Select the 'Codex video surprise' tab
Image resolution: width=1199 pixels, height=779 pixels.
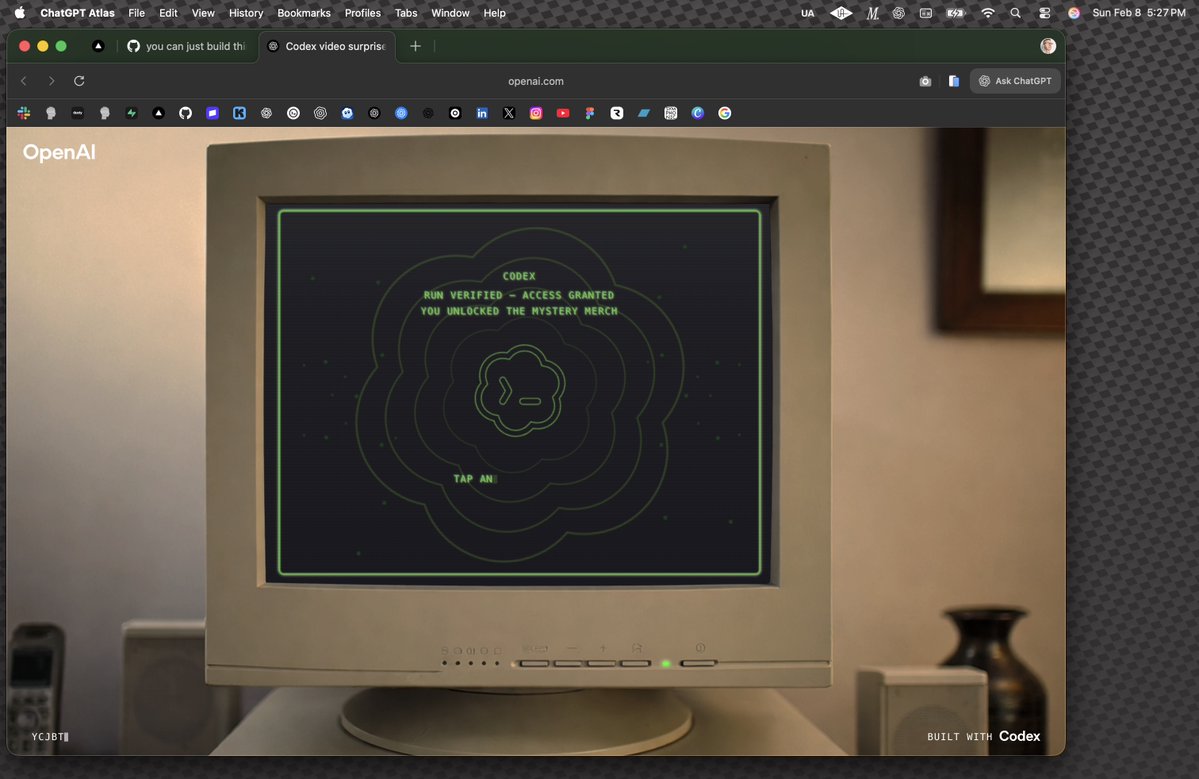pos(327,46)
